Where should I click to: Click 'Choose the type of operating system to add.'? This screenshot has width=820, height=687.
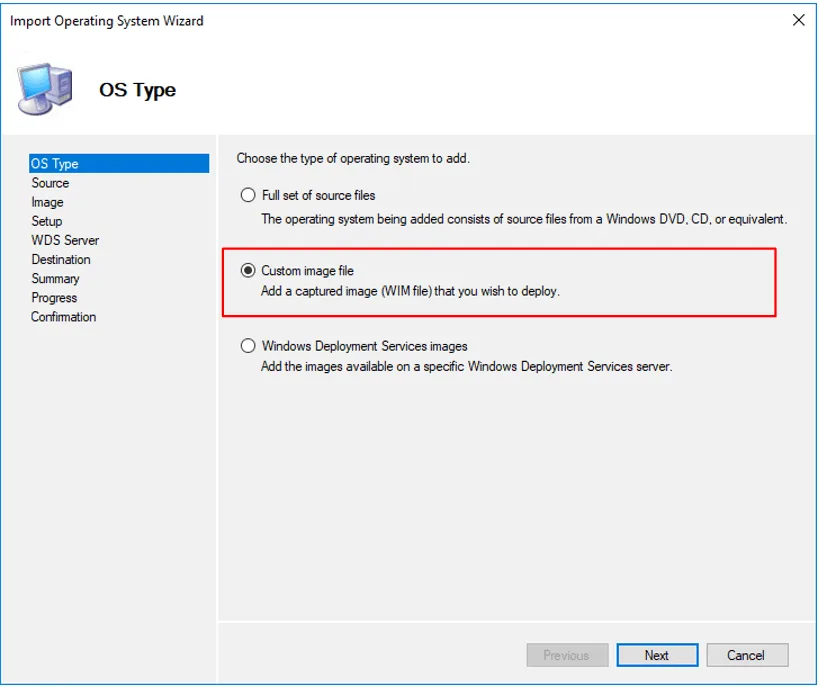pyautogui.click(x=353, y=158)
